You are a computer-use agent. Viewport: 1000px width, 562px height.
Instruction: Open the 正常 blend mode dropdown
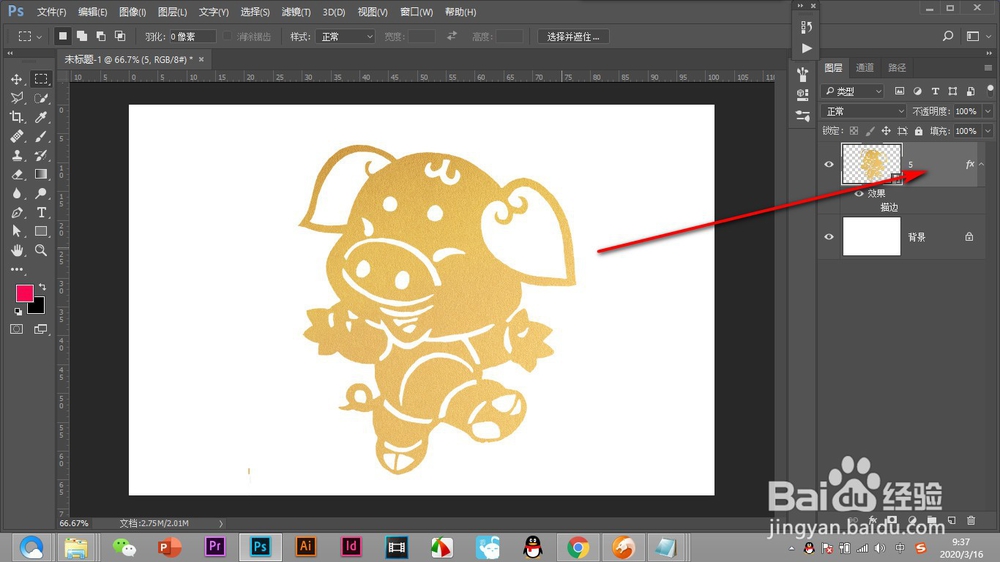click(863, 111)
